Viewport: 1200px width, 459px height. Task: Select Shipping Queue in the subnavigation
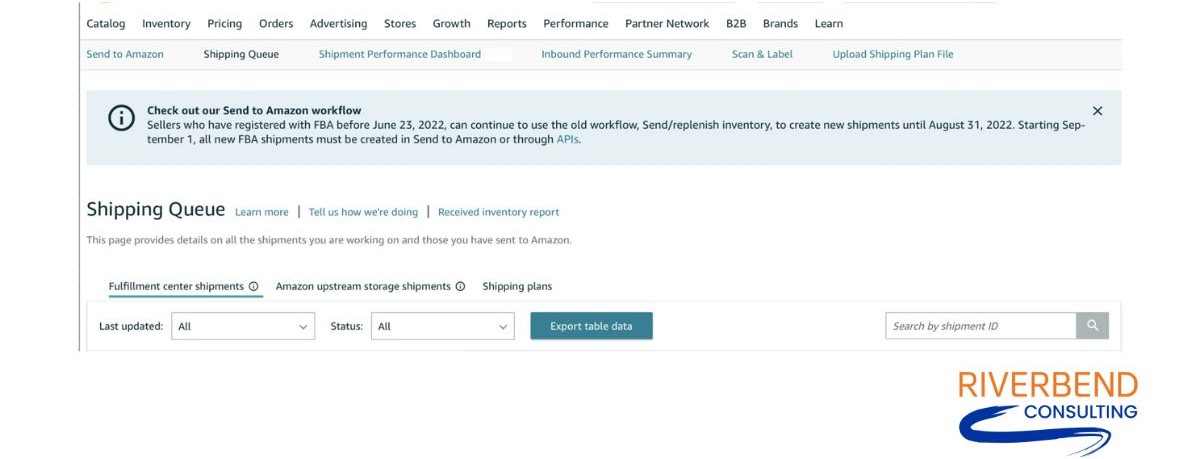pos(241,54)
